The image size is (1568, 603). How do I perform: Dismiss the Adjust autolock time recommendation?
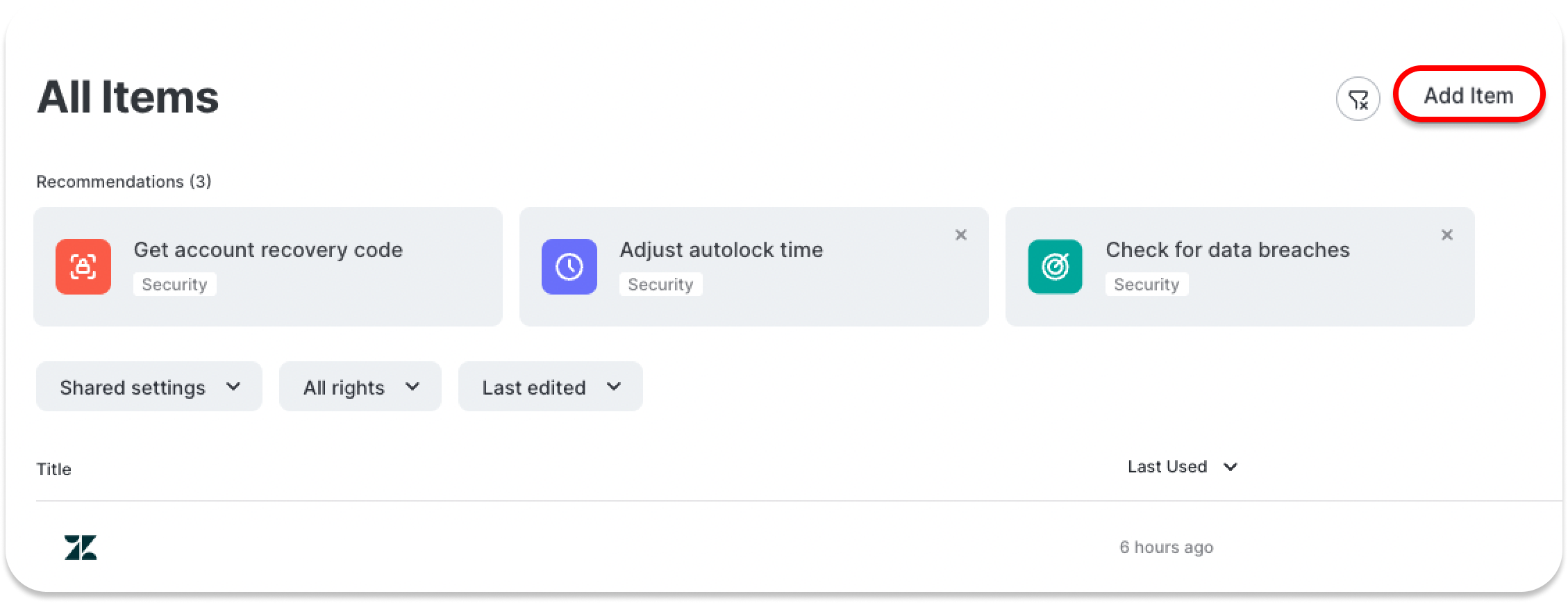(961, 235)
